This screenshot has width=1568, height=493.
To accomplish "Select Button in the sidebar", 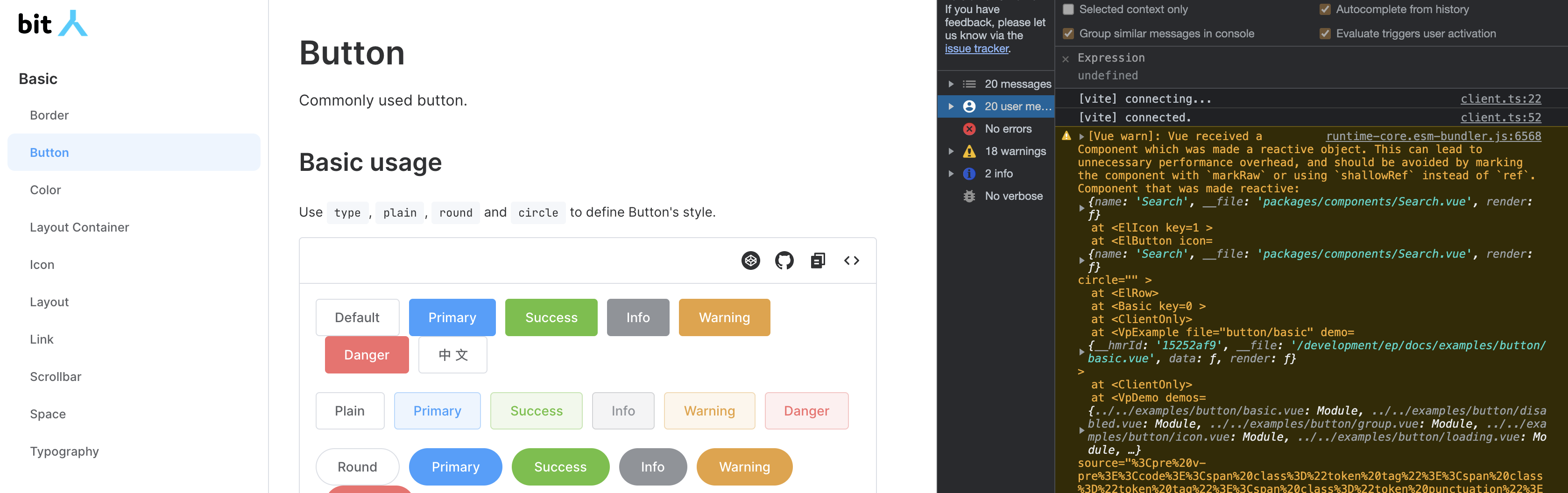I will [134, 152].
